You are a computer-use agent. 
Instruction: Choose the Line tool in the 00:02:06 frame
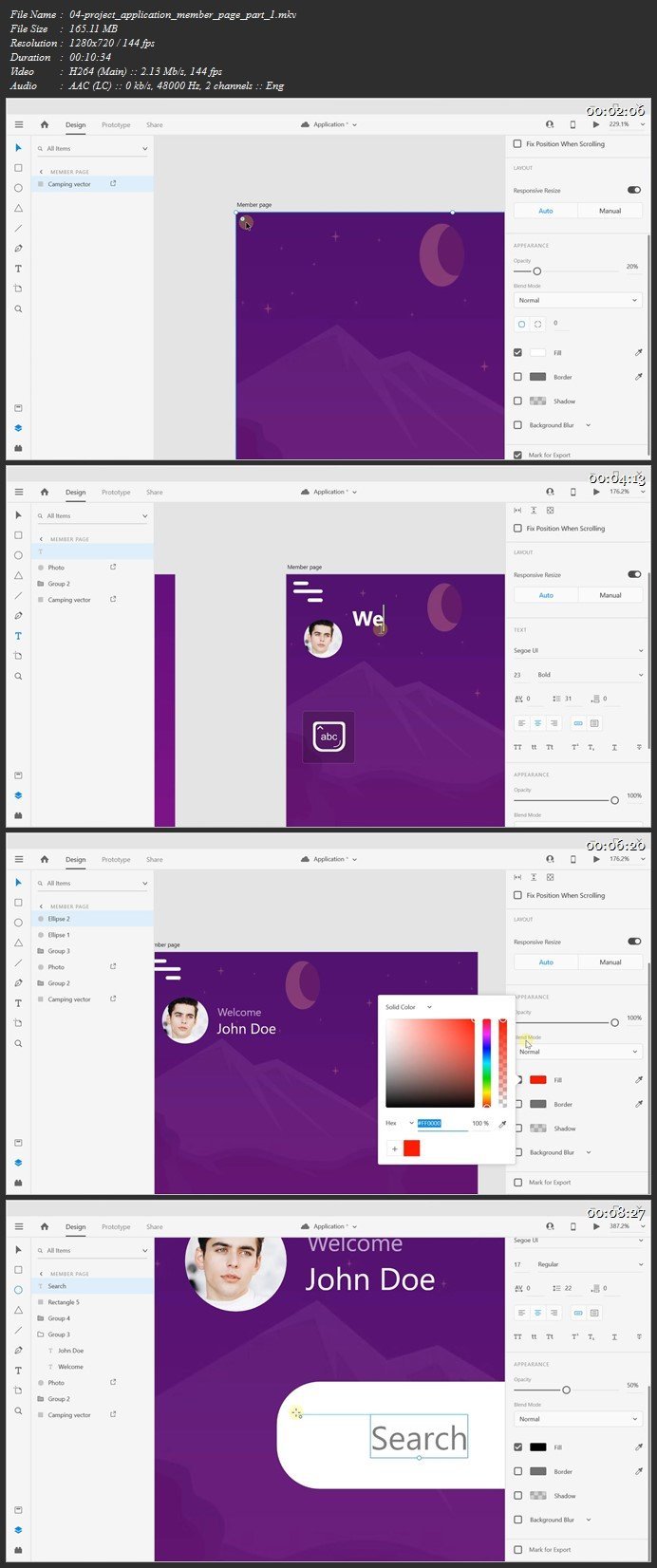click(18, 228)
